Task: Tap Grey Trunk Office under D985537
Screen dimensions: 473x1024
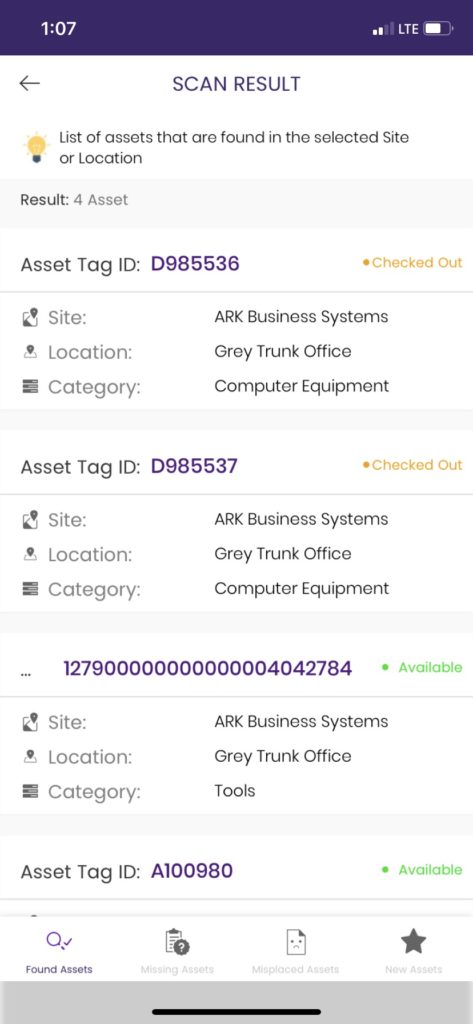Action: 283,554
